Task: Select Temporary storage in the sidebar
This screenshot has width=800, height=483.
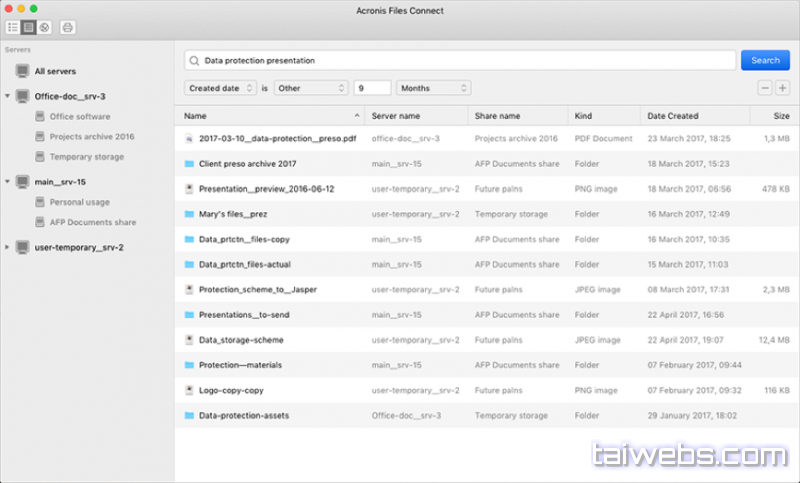Action: (86, 157)
